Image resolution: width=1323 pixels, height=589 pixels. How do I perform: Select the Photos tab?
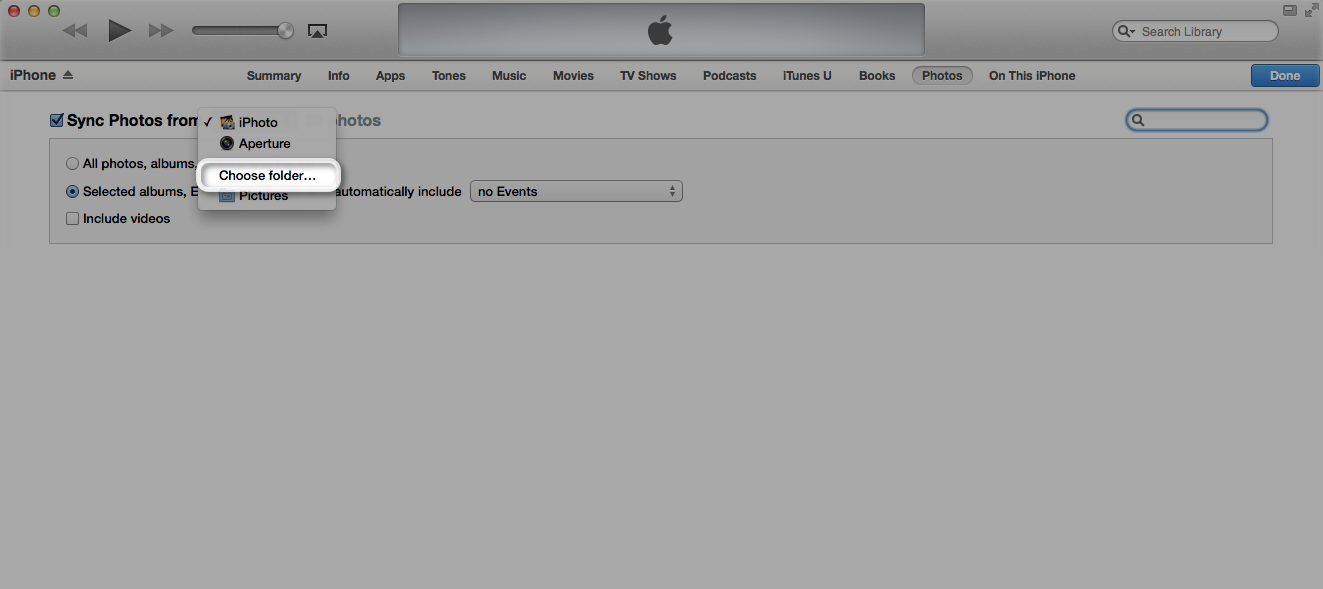click(x=942, y=76)
